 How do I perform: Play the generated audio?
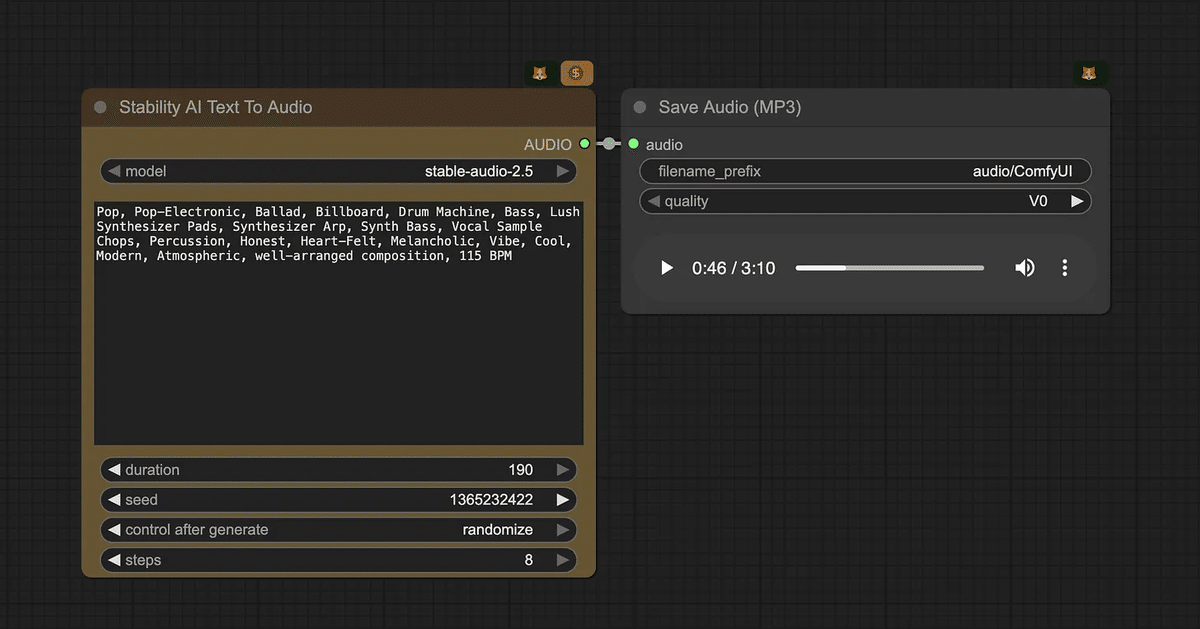(x=667, y=268)
